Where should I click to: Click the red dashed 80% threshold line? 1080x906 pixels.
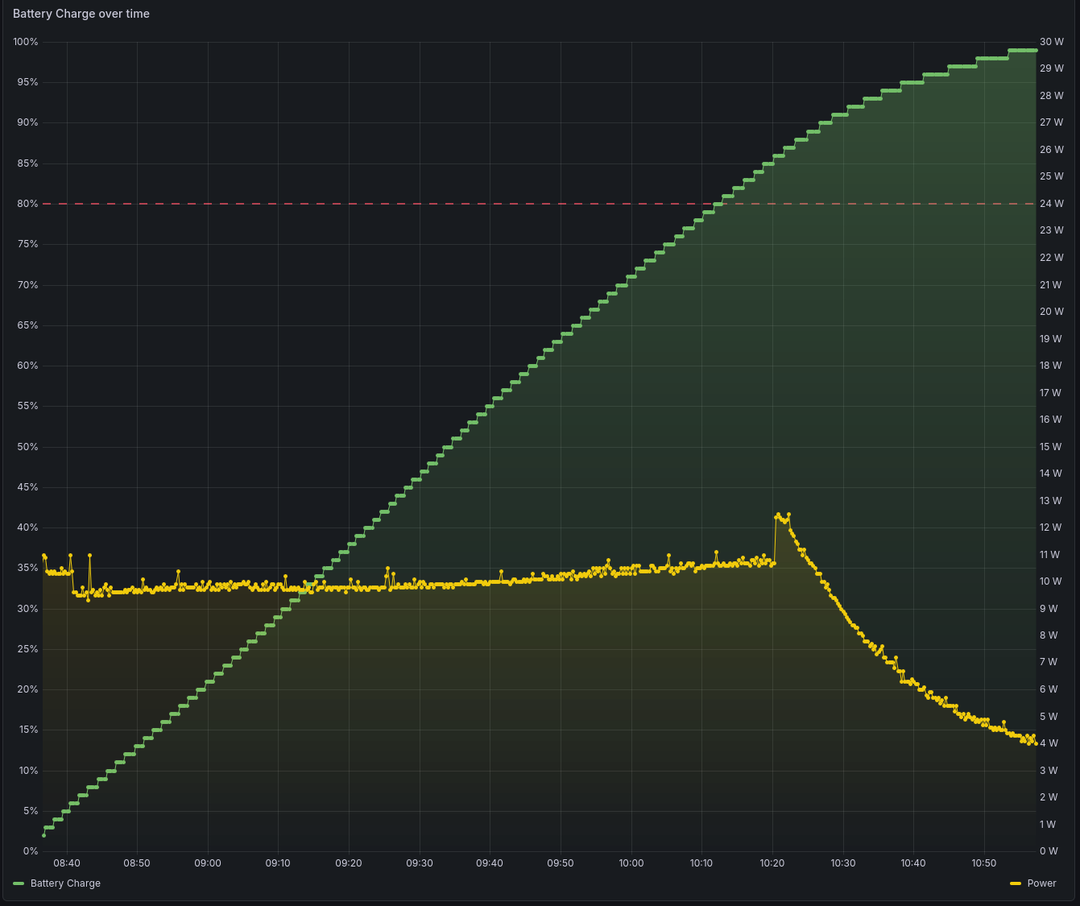point(400,204)
